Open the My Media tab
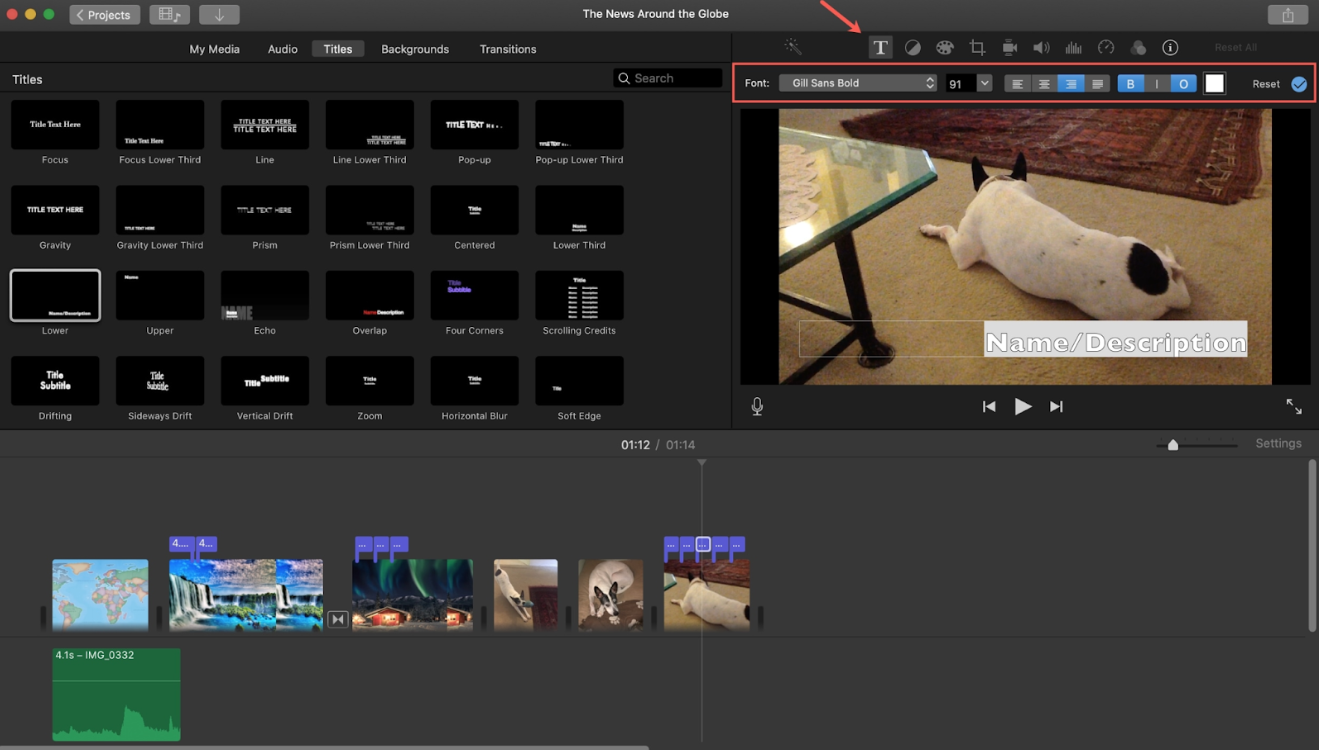 tap(214, 48)
